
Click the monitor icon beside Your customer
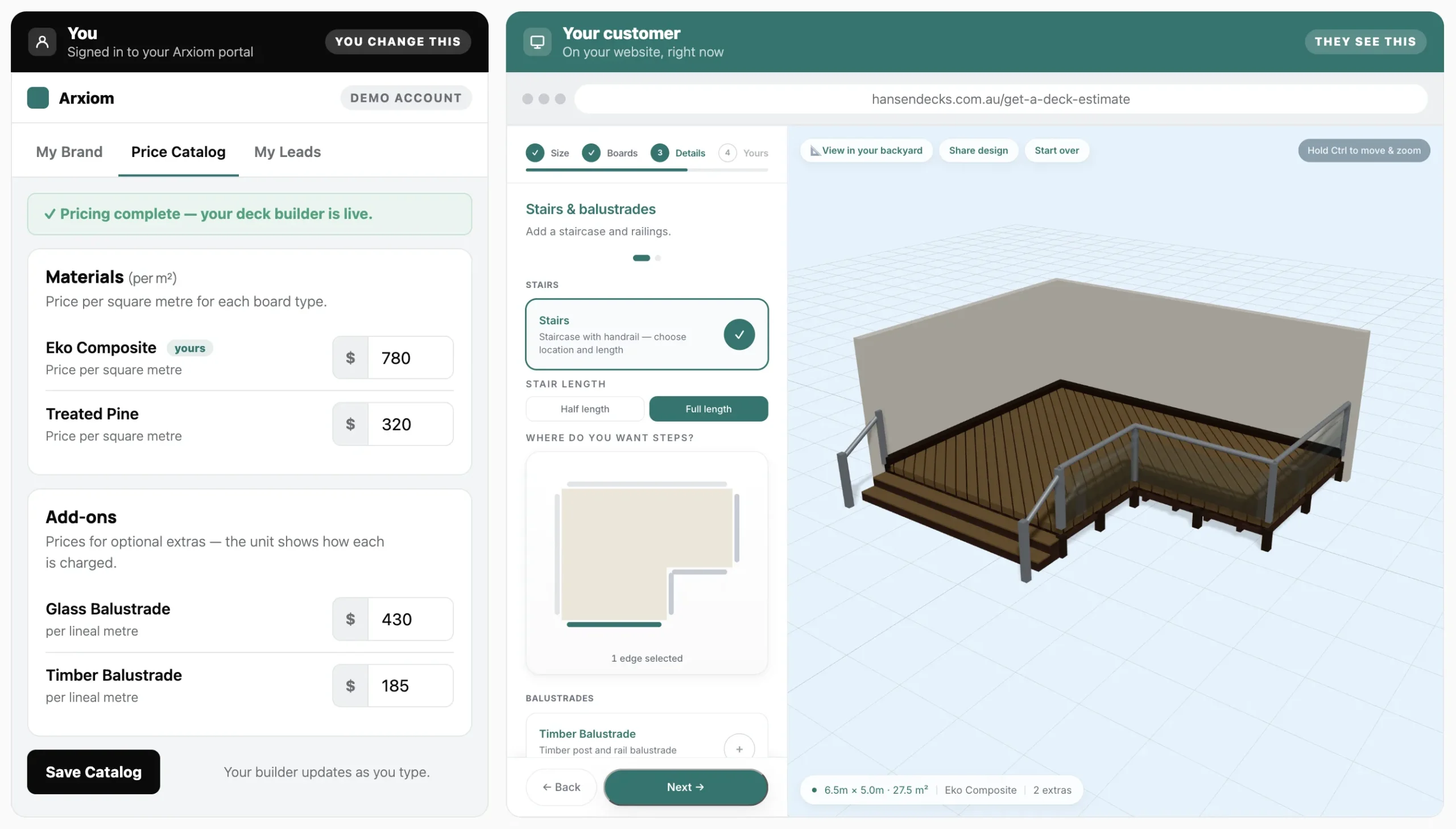click(x=537, y=42)
